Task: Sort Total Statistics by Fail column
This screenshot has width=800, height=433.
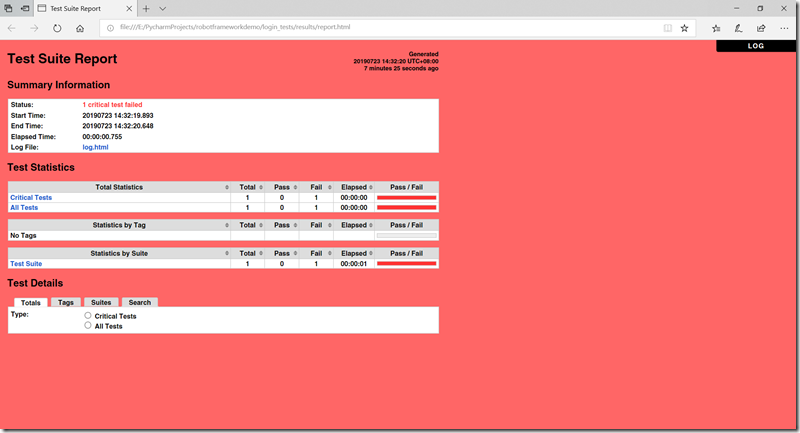Action: 316,187
